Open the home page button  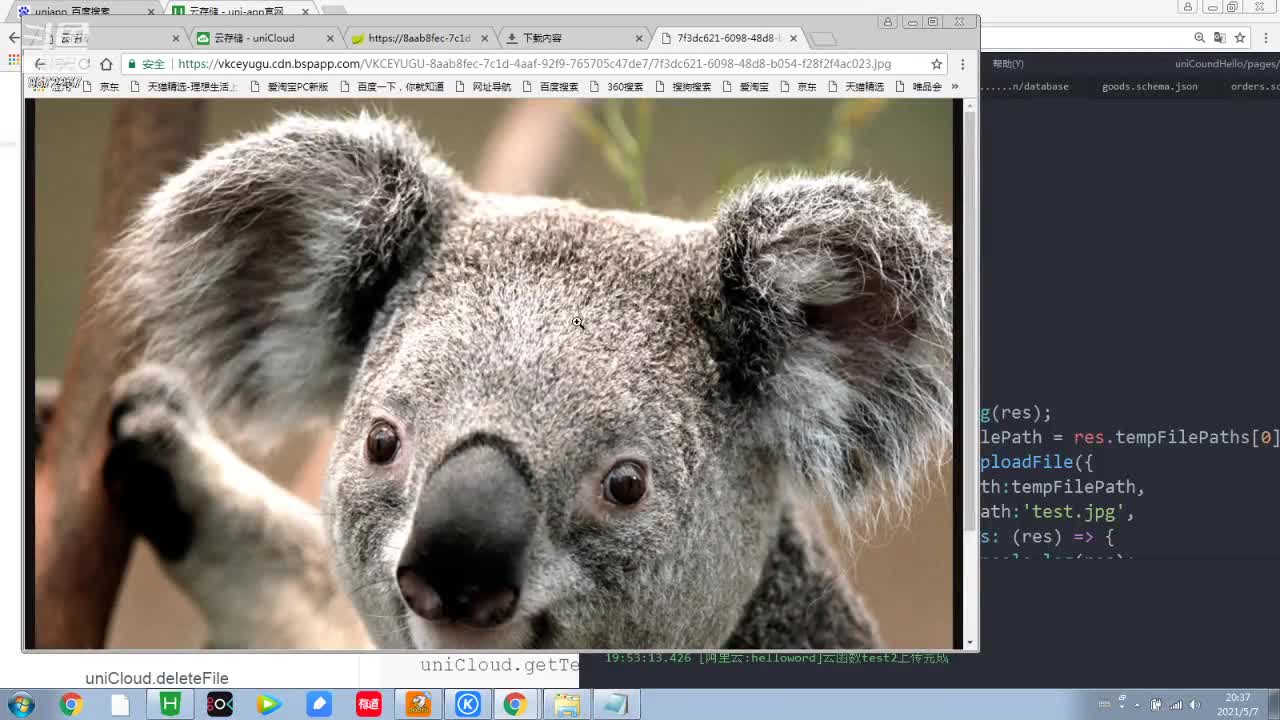(x=106, y=64)
